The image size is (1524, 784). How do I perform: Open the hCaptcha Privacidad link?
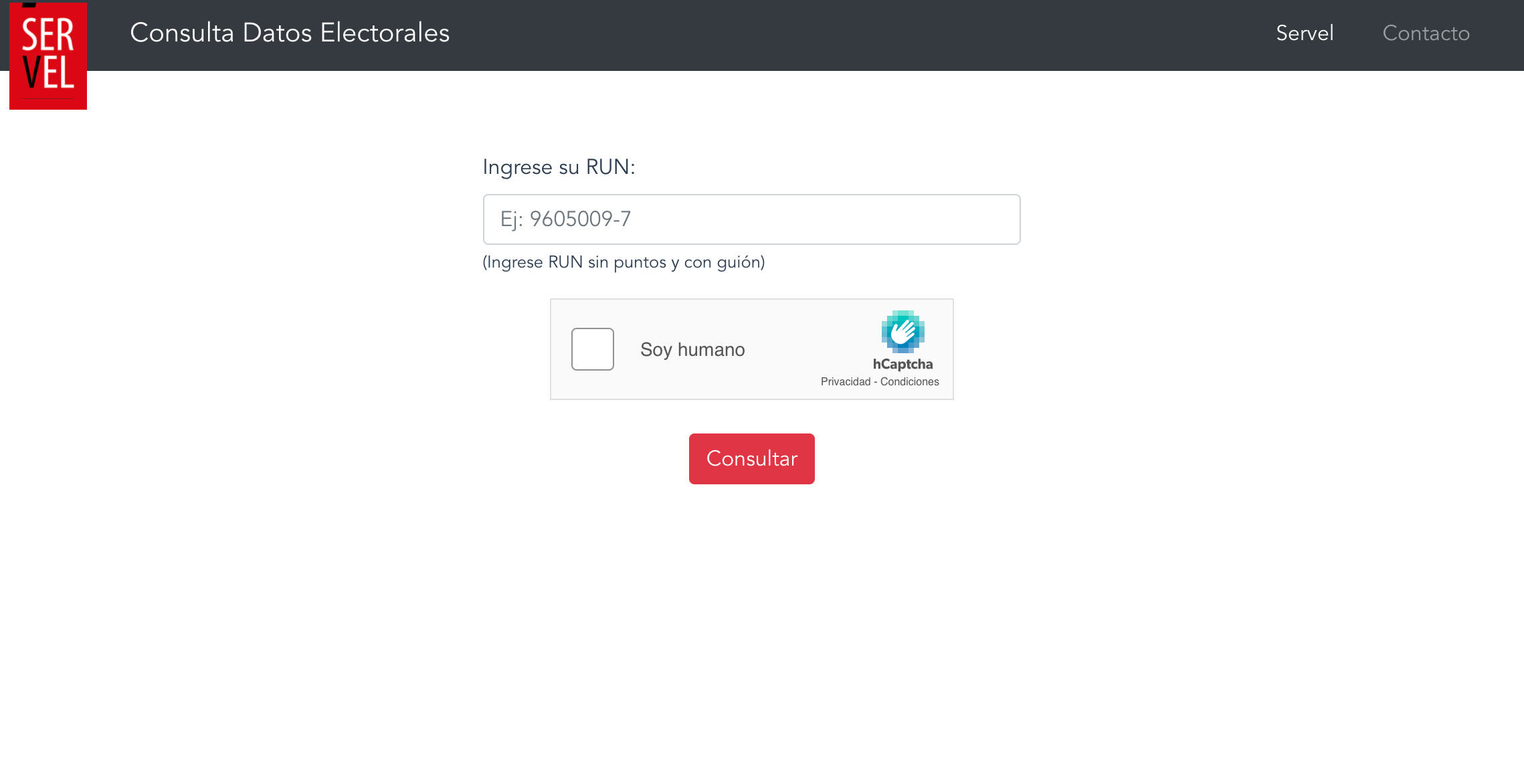coord(846,382)
